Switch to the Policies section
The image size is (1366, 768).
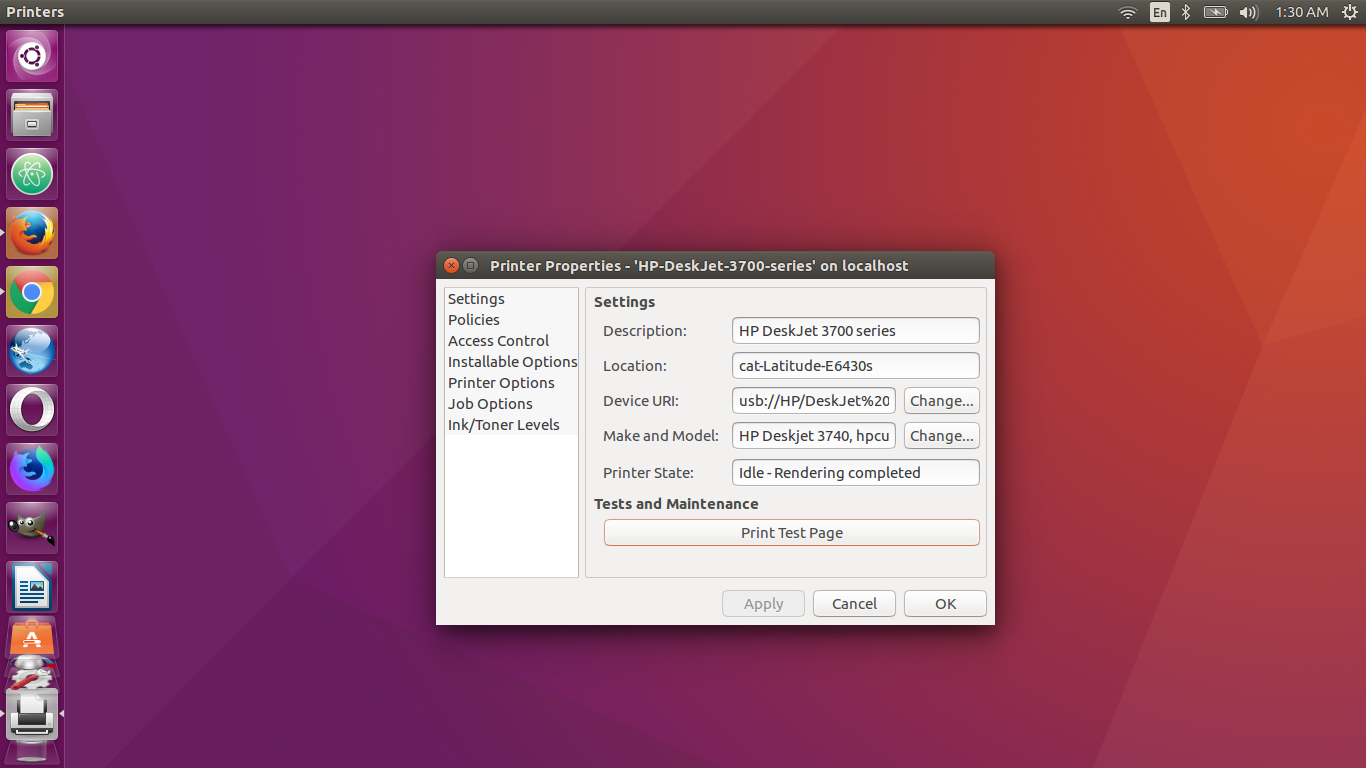tap(511, 320)
